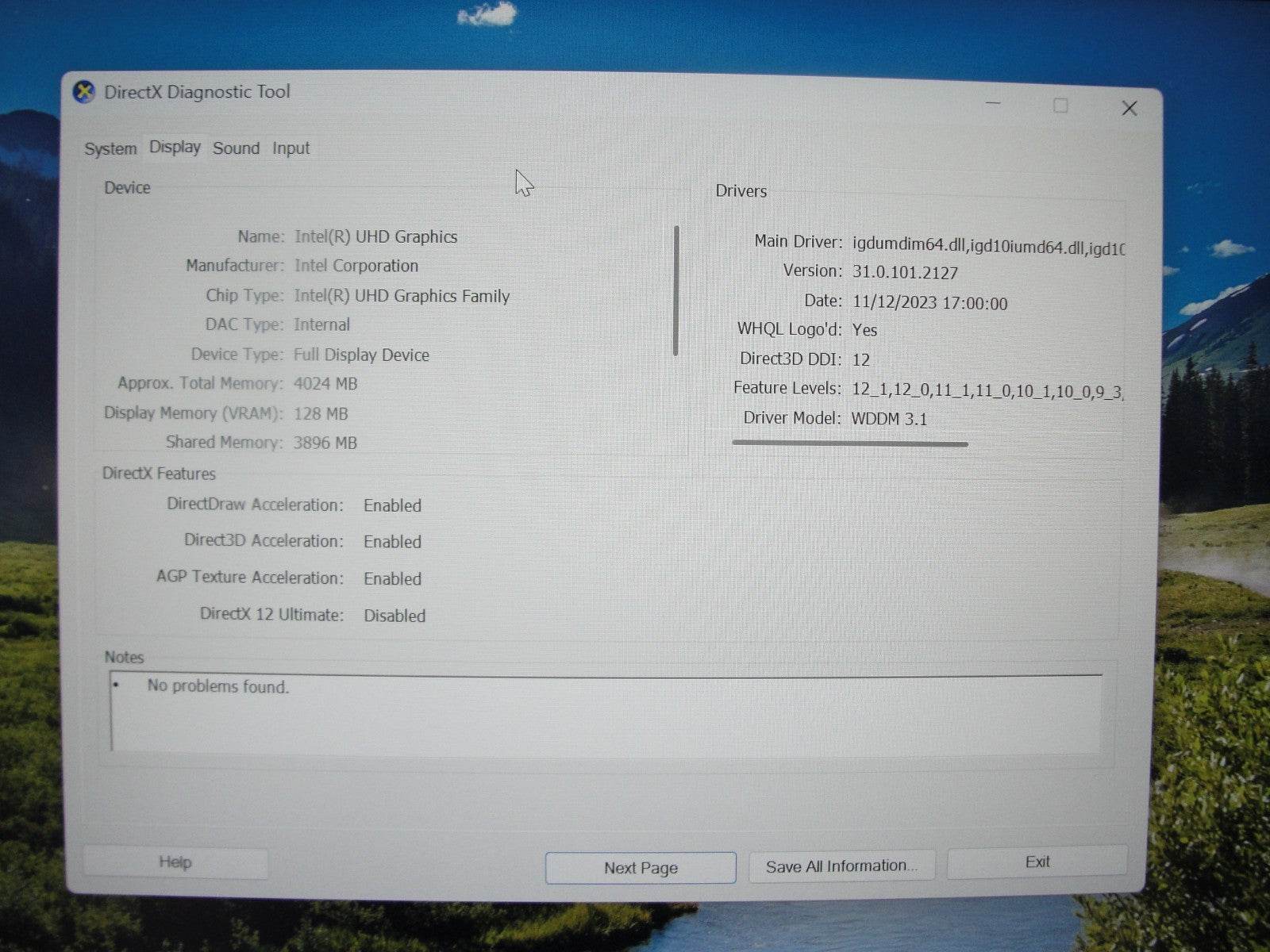
Task: Click the DirectX 12 Ultimate Disabled value
Action: click(394, 616)
